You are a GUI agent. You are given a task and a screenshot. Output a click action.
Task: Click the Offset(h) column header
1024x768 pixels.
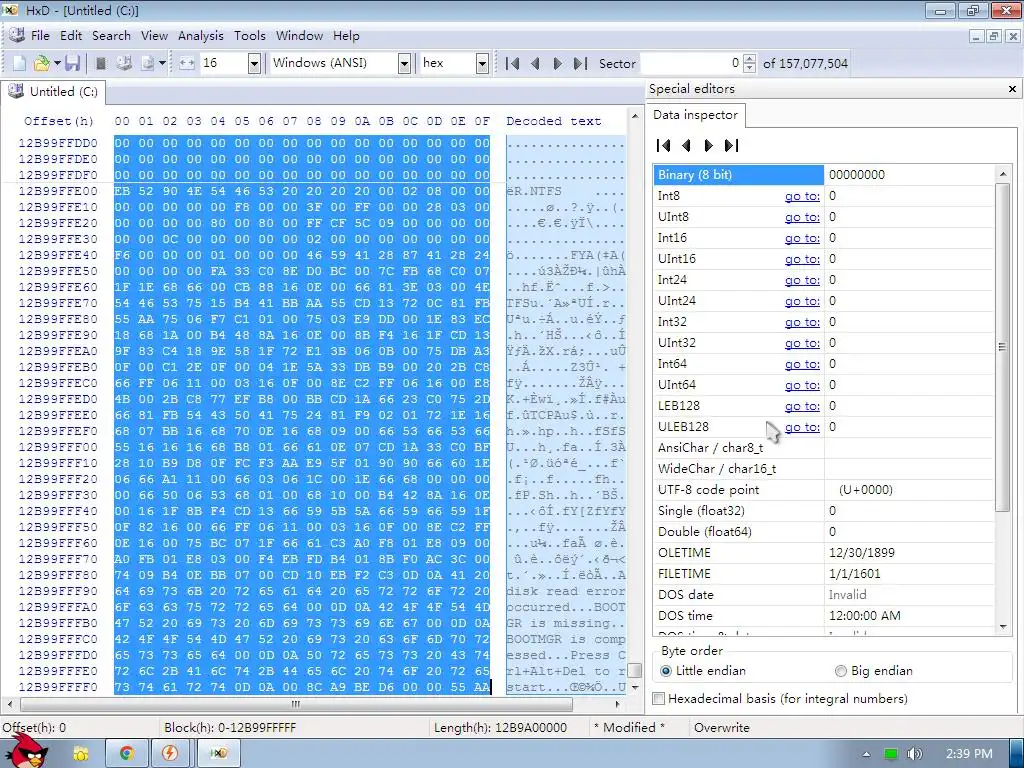point(59,121)
